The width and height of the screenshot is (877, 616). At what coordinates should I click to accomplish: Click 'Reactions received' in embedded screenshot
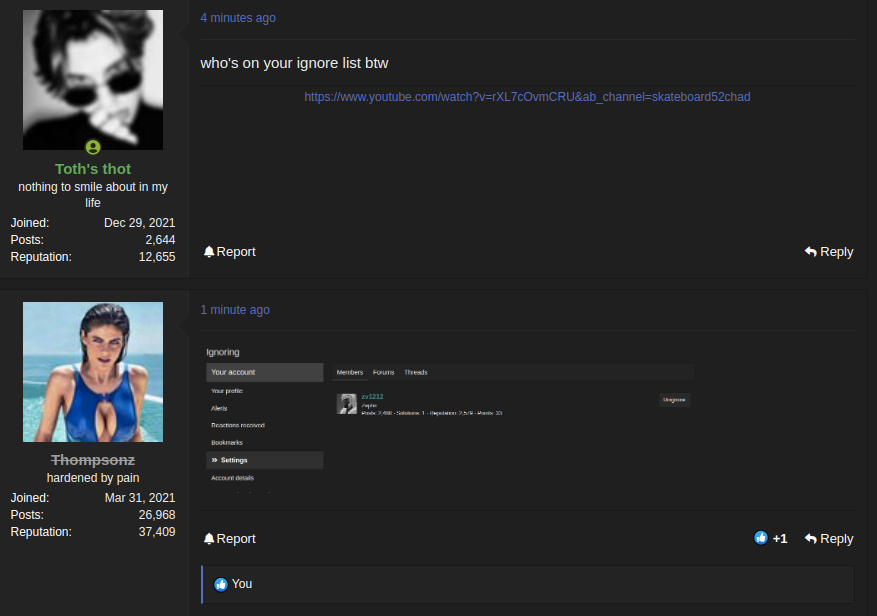[x=238, y=425]
